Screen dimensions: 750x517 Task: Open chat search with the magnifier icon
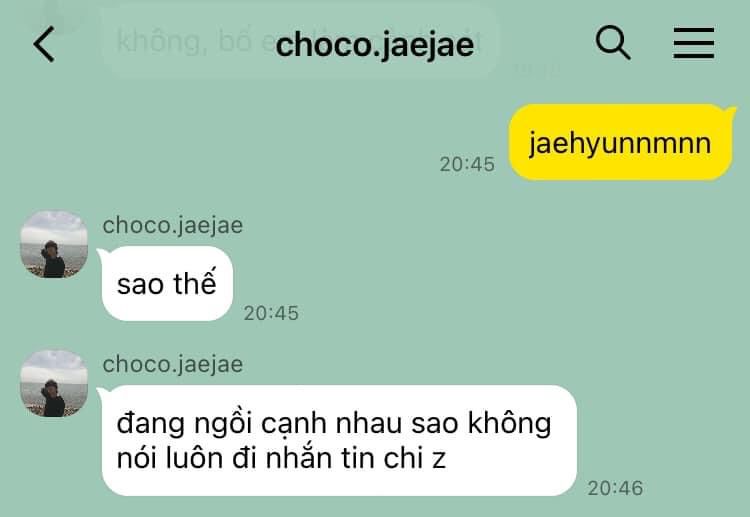click(x=613, y=43)
